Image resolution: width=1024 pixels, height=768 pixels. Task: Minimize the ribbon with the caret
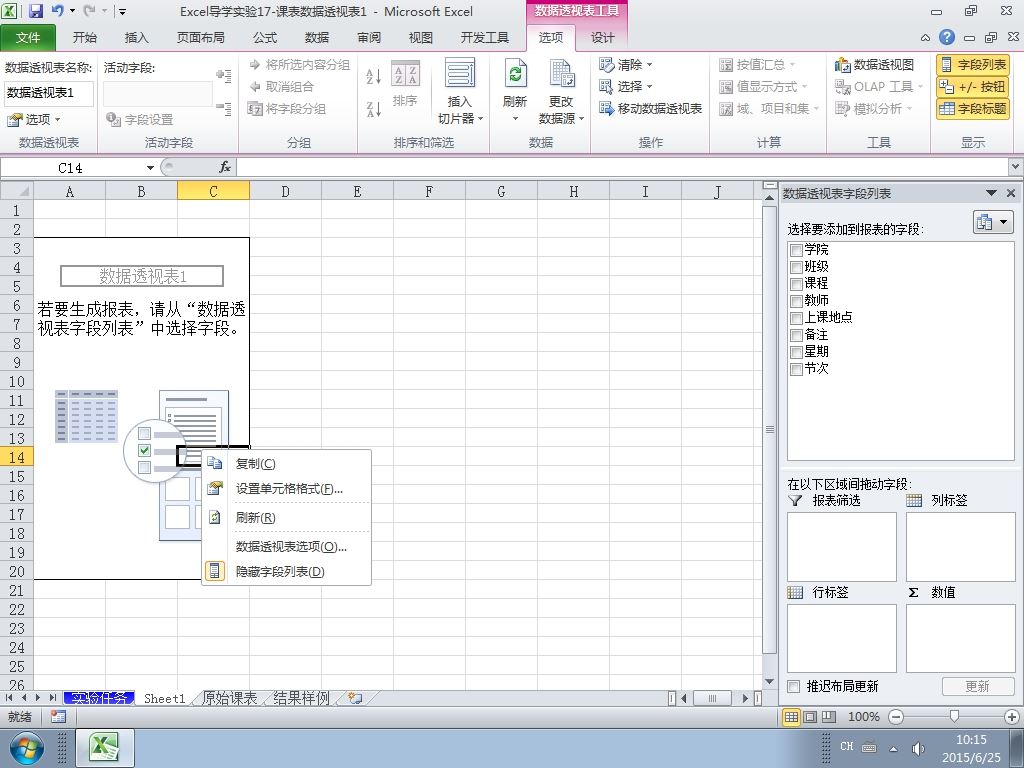925,38
